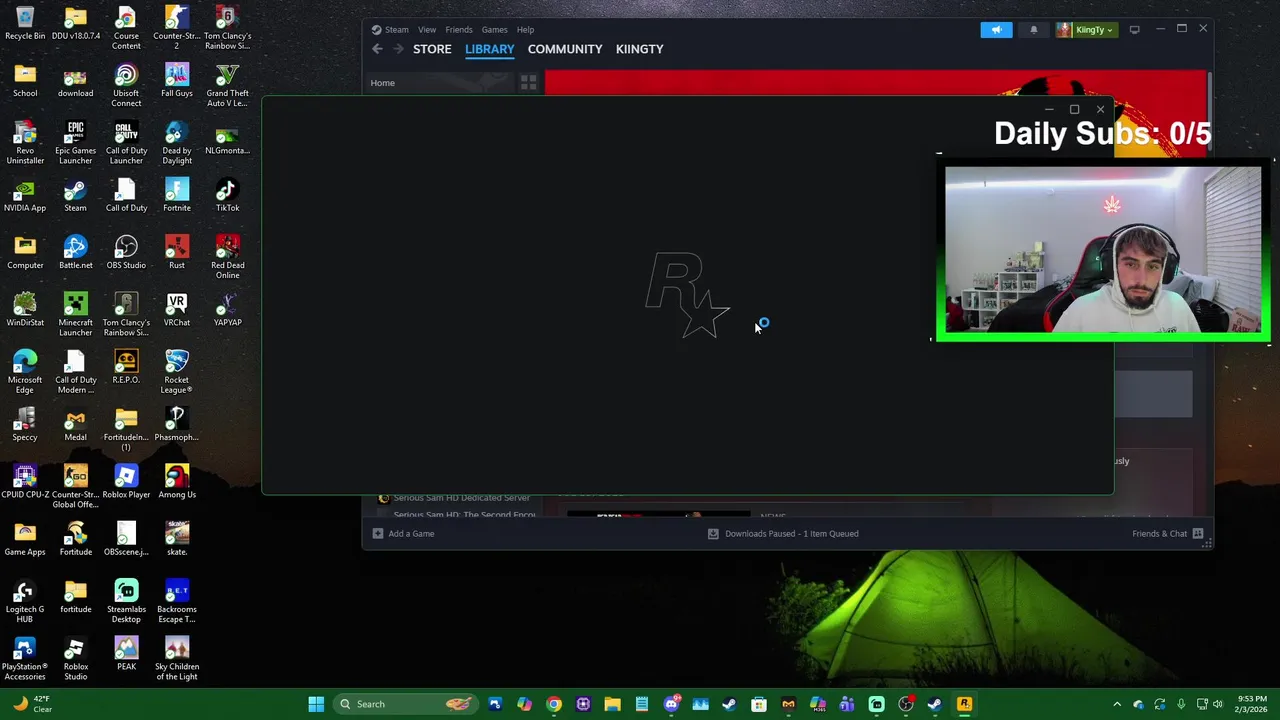Open the Red Dead Online desktop icon
The image size is (1280, 720).
(x=227, y=257)
